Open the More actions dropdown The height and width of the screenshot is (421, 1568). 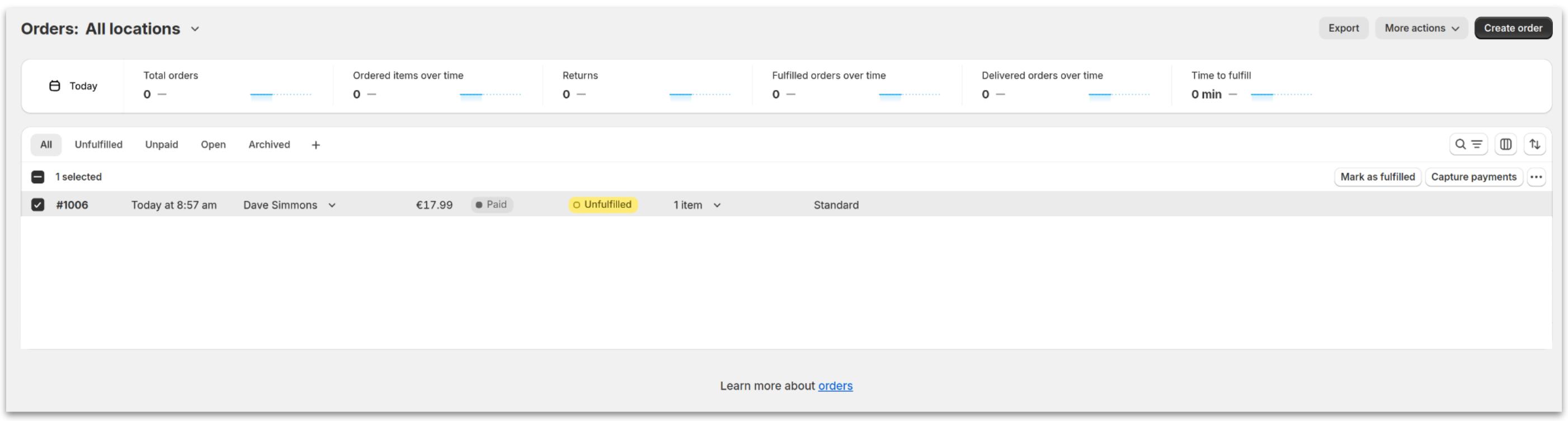tap(1421, 28)
